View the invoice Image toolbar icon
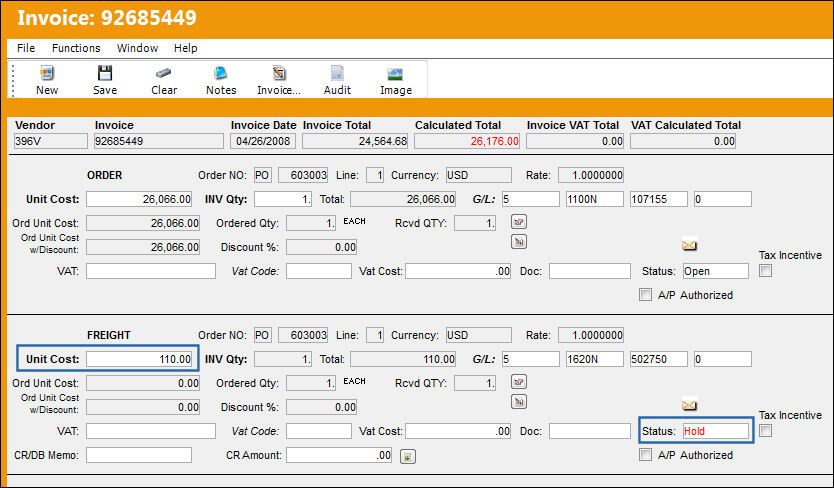Image resolution: width=834 pixels, height=488 pixels. click(x=395, y=73)
